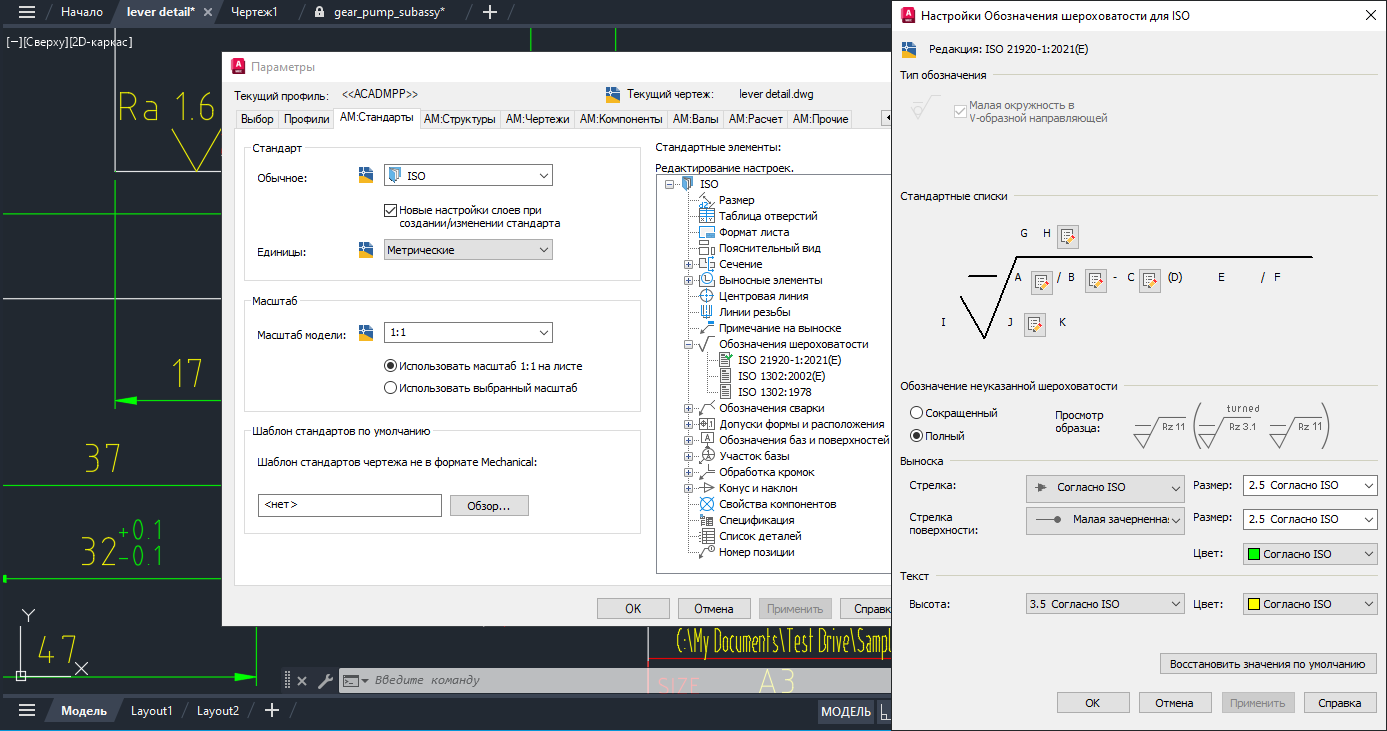The width and height of the screenshot is (1387, 731).
Task: Open list editor button for field J
Action: [1035, 325]
